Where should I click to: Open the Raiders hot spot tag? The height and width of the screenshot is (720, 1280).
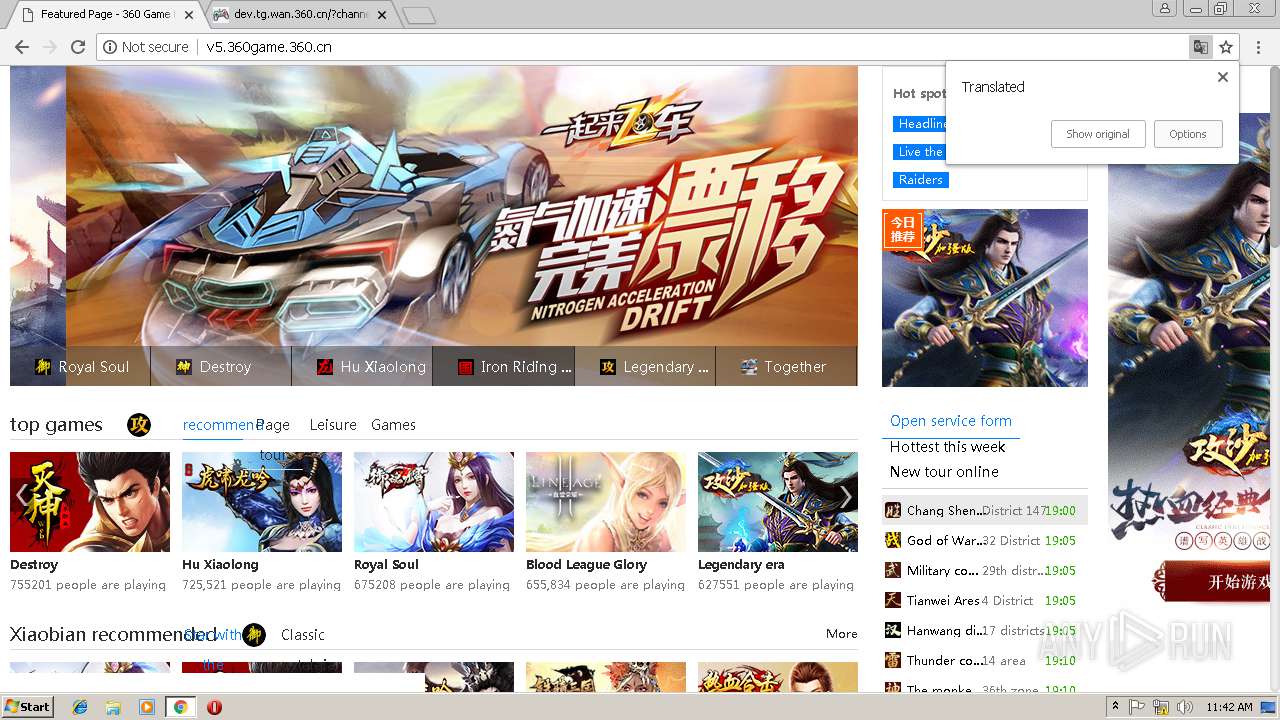pos(920,180)
